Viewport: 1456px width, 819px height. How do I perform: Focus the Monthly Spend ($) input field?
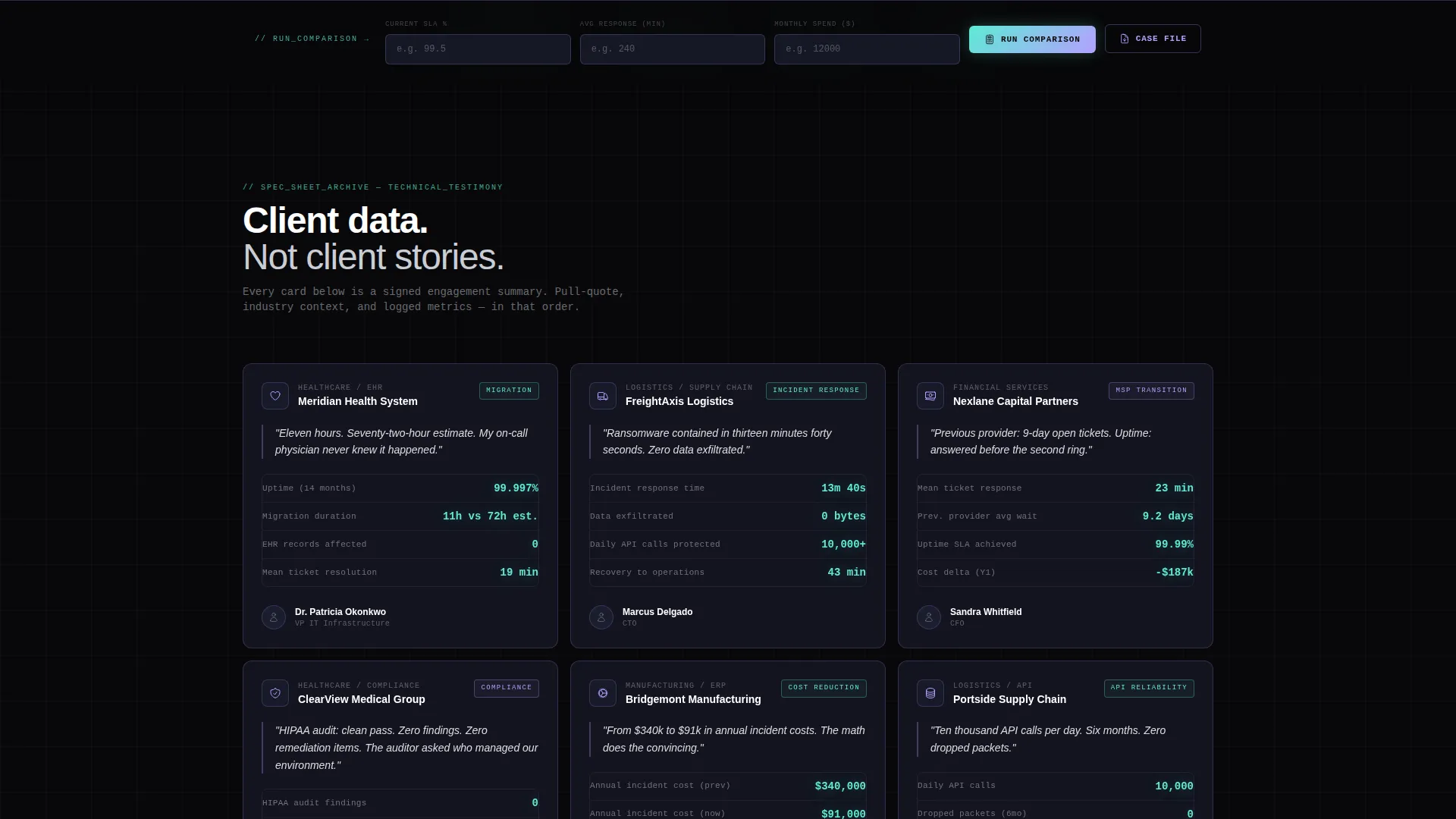867,49
